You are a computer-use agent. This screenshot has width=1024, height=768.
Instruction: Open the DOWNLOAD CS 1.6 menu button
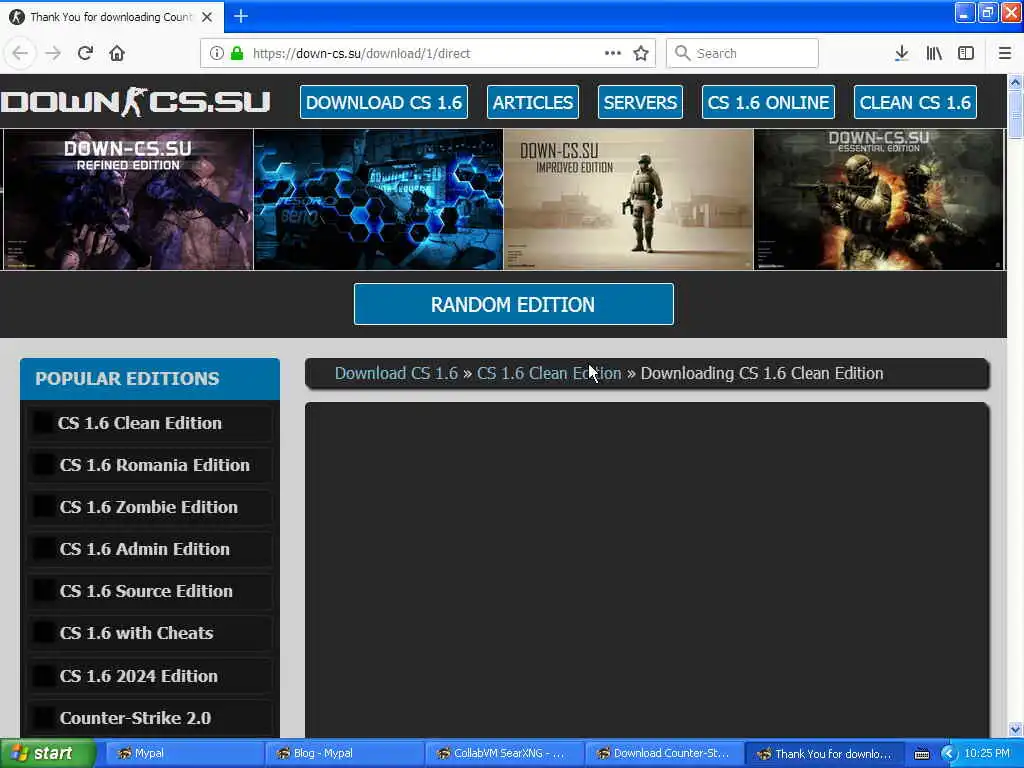coord(384,103)
